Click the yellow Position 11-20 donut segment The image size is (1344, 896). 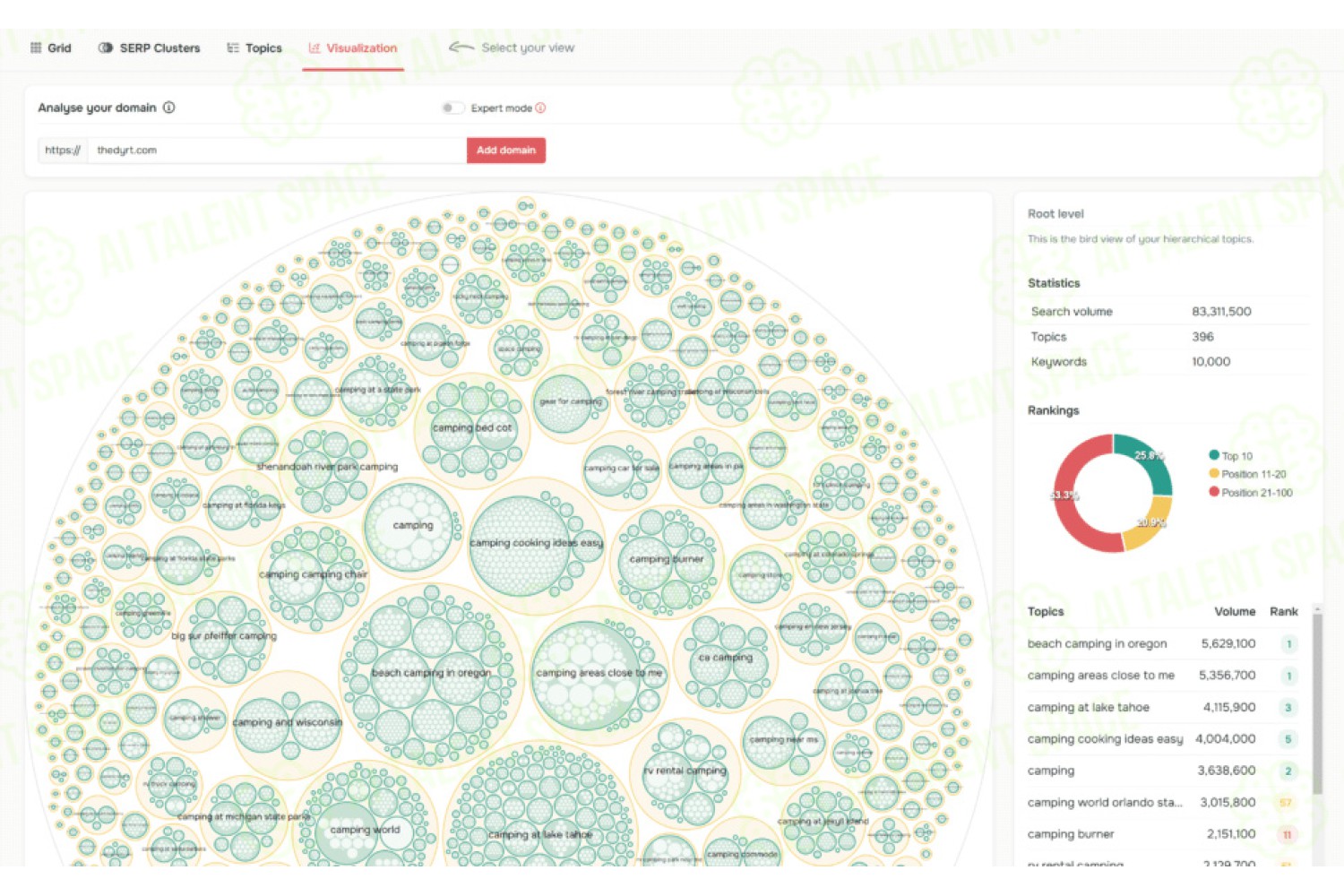(x=1149, y=524)
